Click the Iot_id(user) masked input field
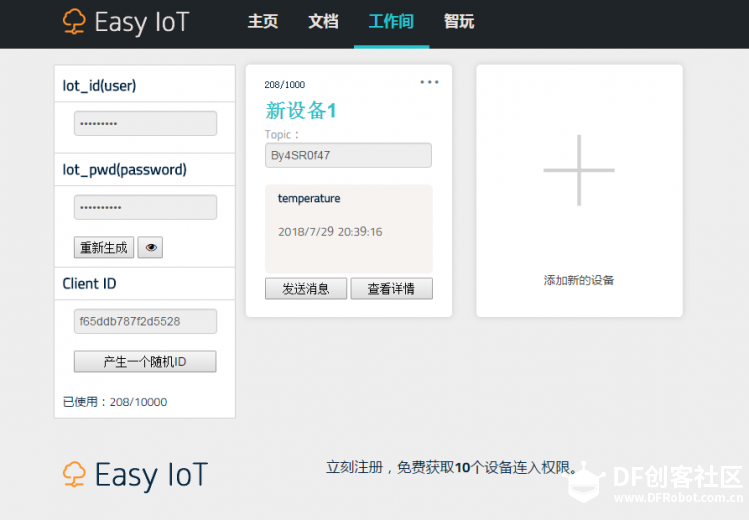 (x=145, y=124)
